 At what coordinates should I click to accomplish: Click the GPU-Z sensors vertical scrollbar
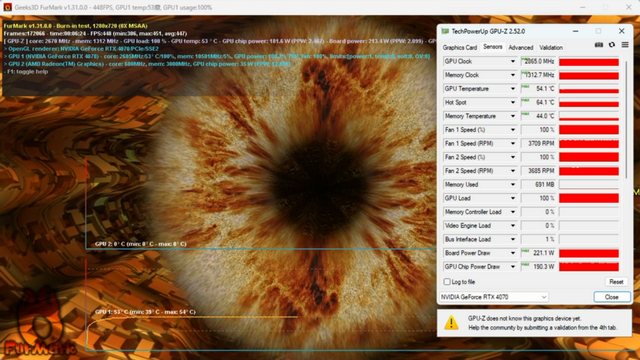tap(626, 119)
